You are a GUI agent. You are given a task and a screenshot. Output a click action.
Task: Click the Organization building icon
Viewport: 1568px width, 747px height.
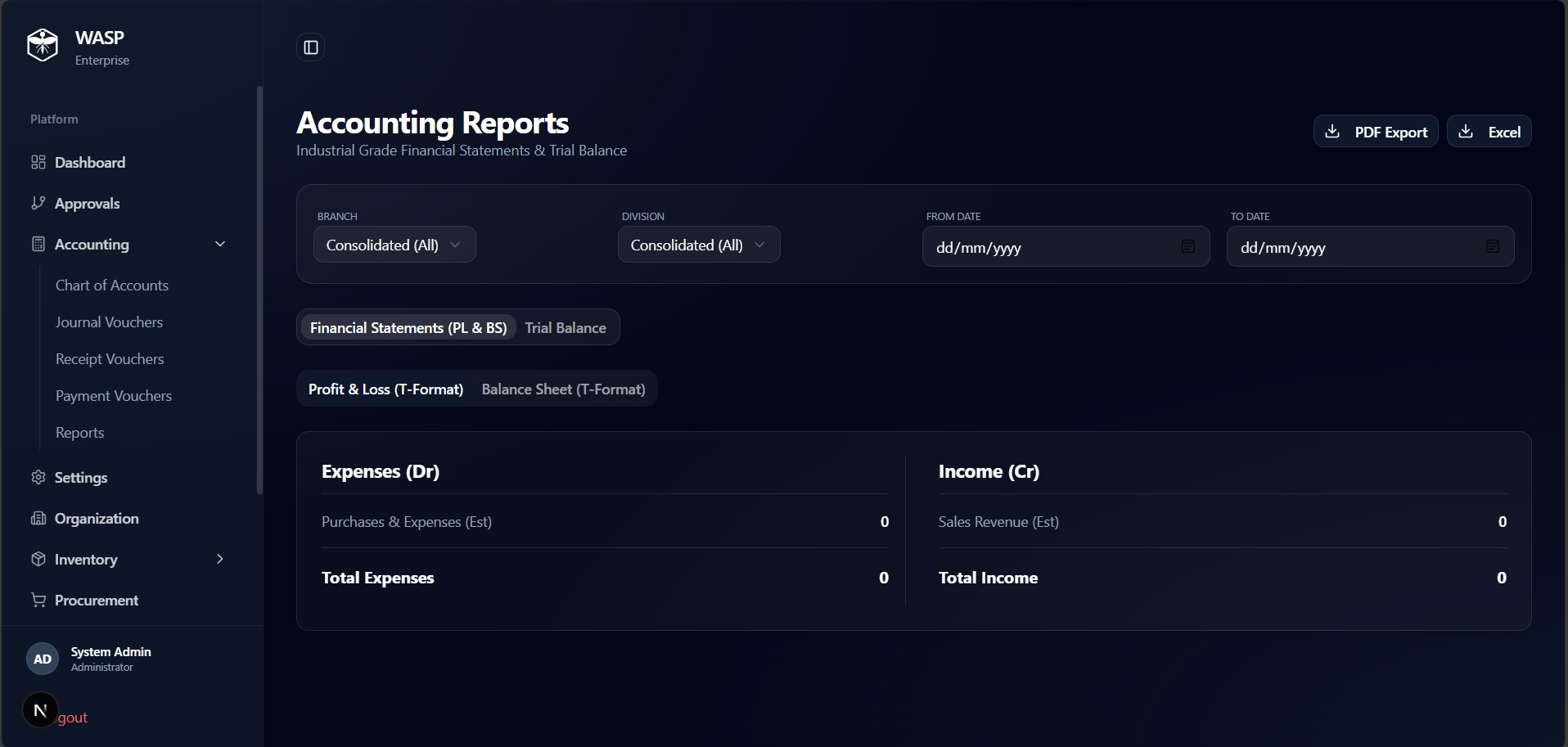click(x=38, y=518)
